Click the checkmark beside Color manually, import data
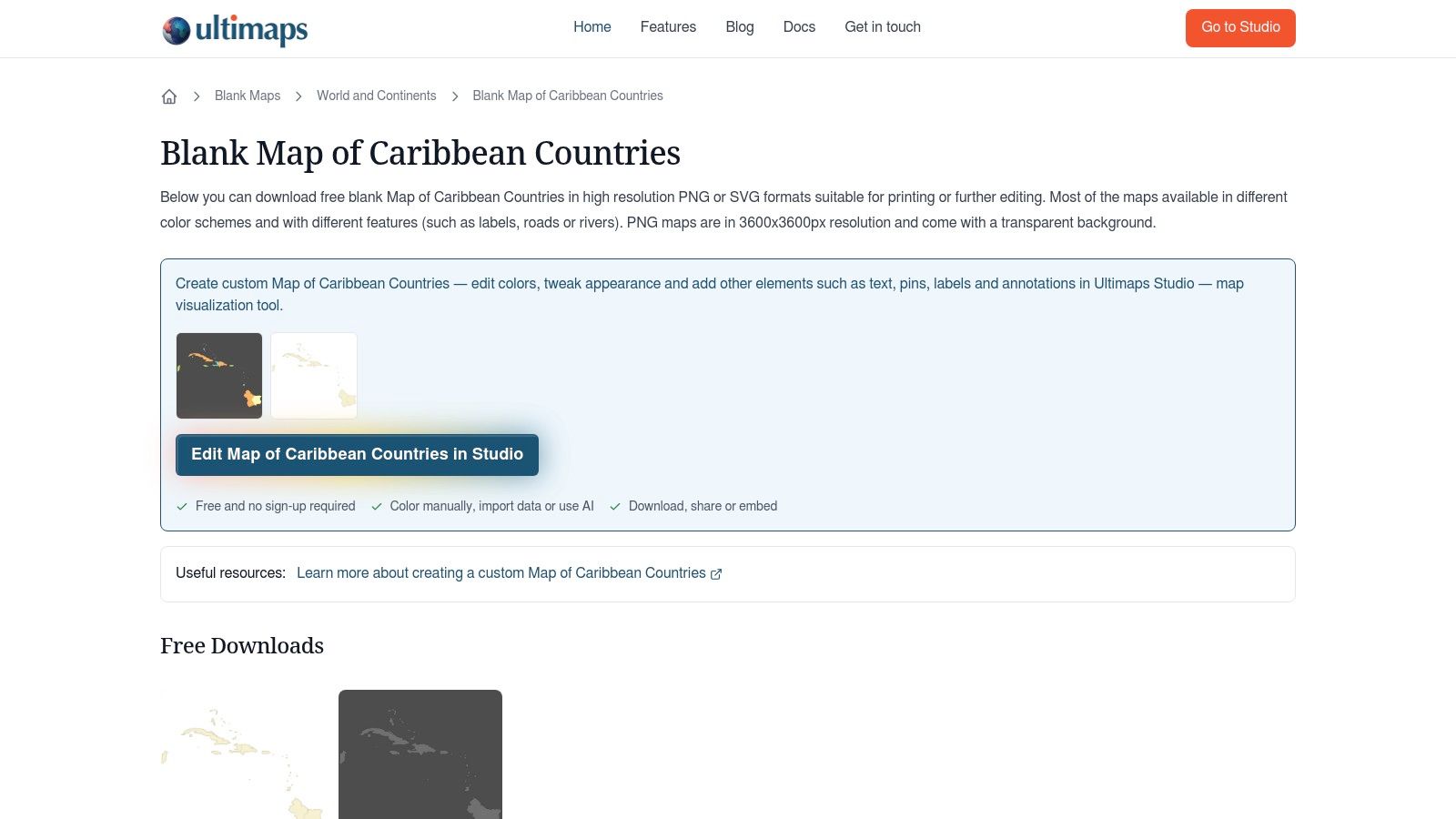The image size is (1456, 819). [x=376, y=506]
